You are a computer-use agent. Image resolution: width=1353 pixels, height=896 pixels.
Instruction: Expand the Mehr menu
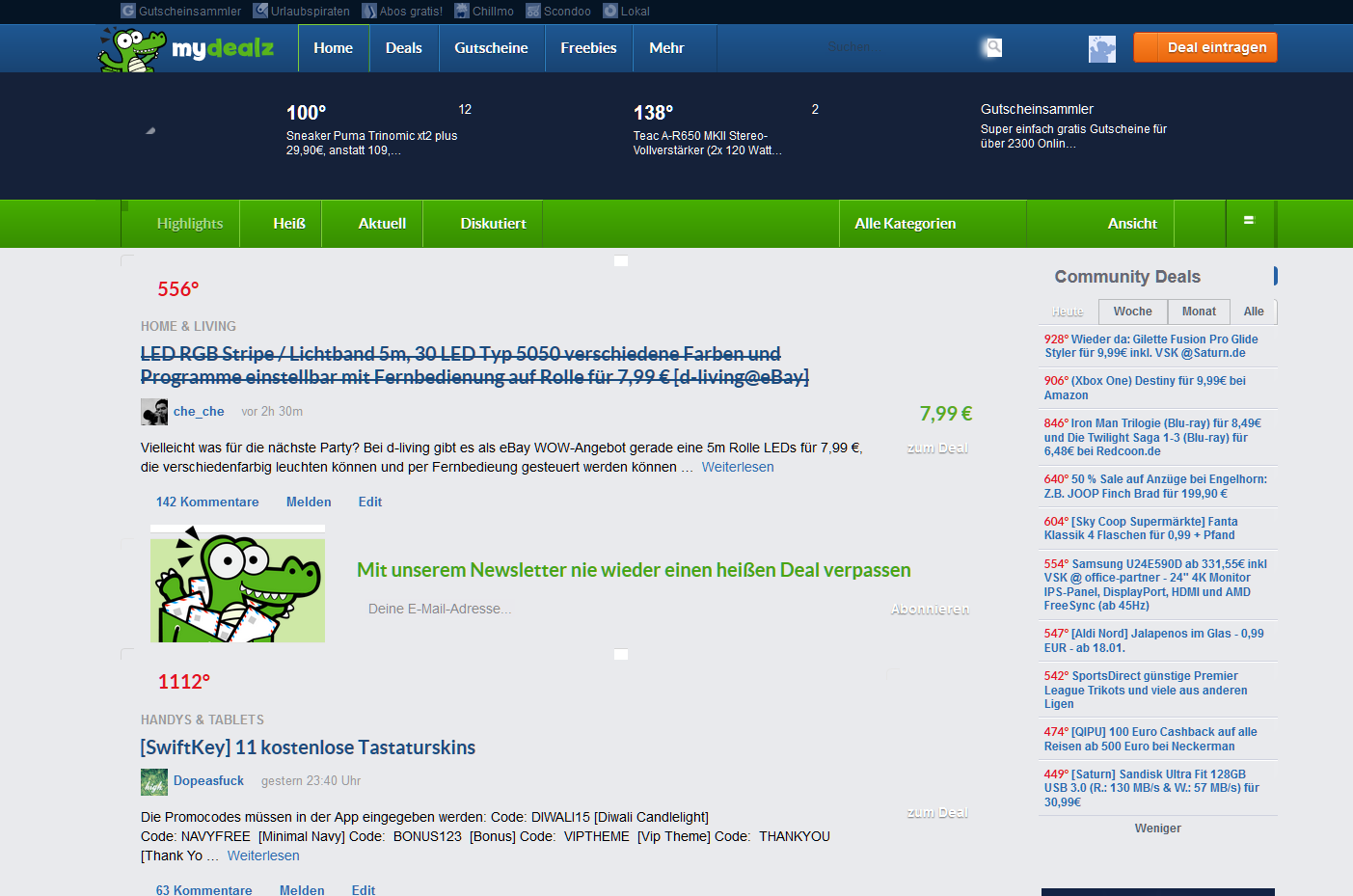pos(666,48)
